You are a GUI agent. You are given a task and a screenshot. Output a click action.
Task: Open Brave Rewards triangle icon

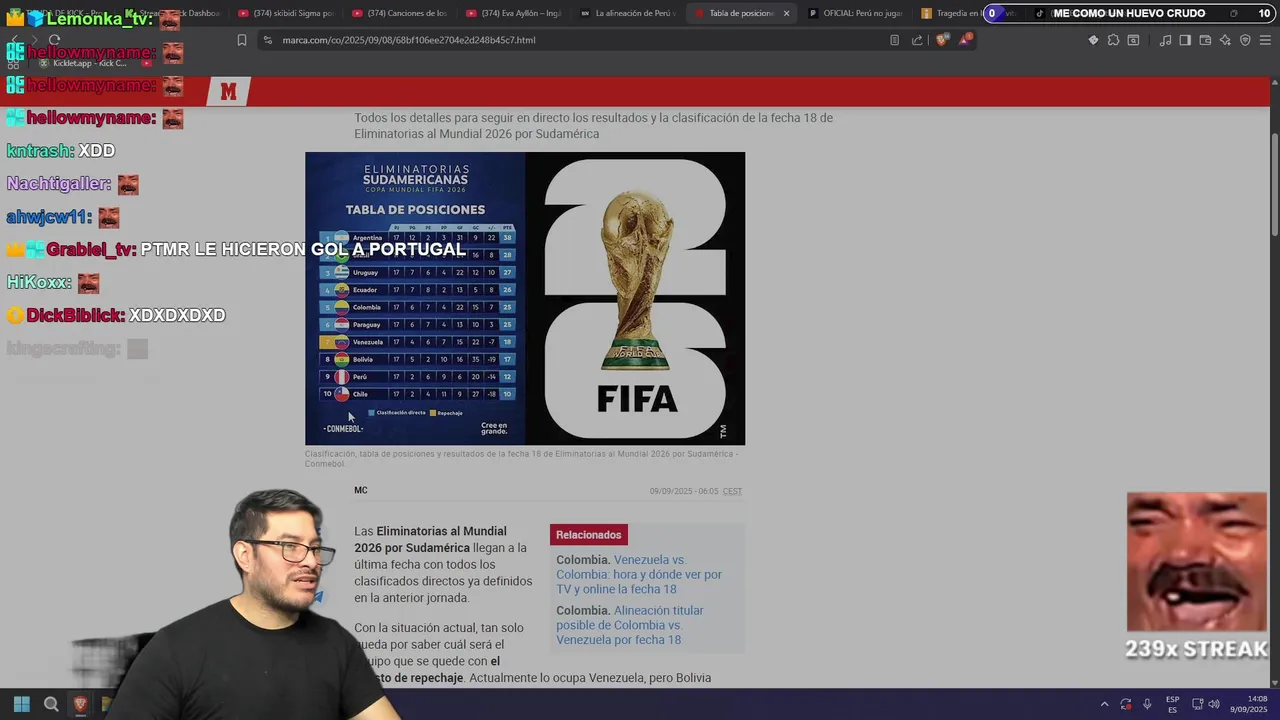click(965, 40)
